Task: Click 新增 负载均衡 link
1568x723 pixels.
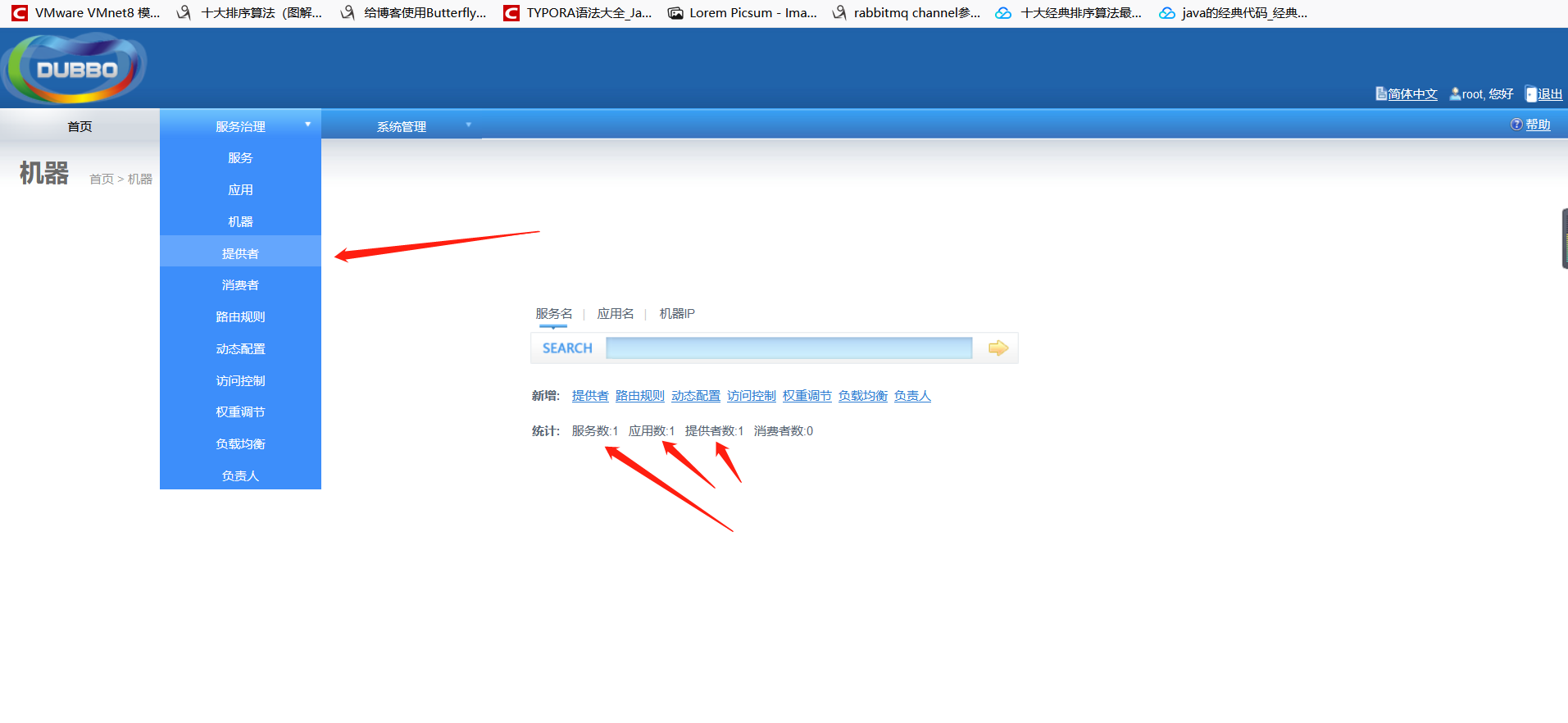Action: [863, 396]
